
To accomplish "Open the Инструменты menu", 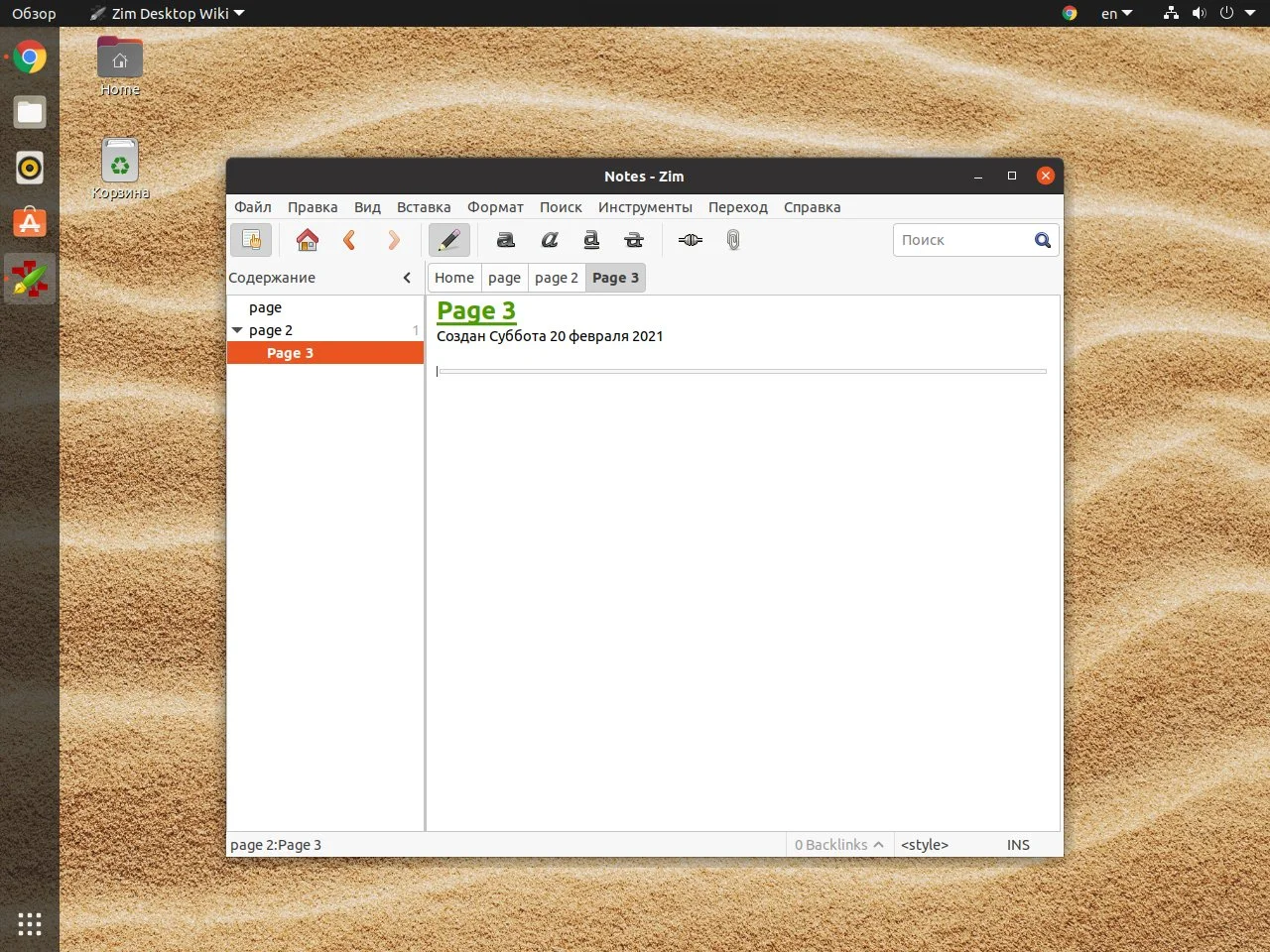I will coord(645,207).
